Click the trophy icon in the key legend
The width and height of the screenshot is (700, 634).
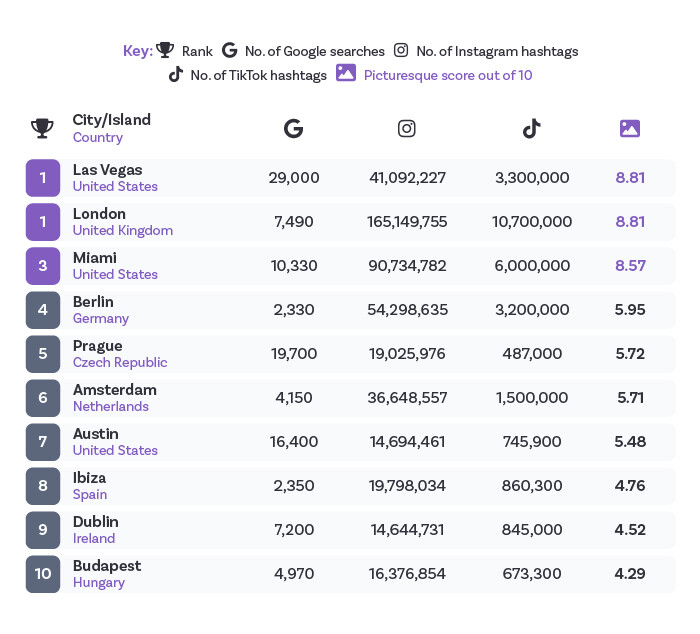click(166, 50)
